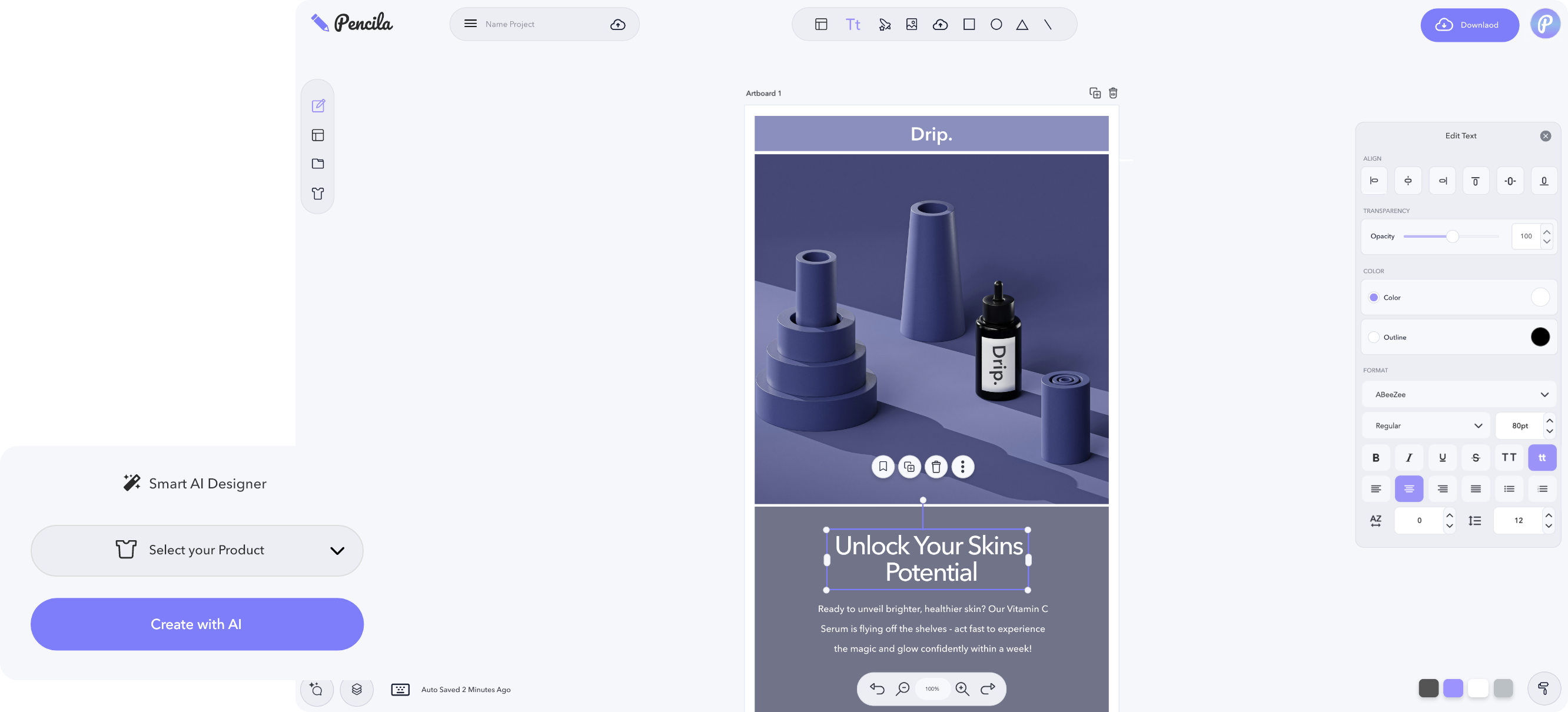The width and height of the screenshot is (1568, 712).
Task: Select the Rectangle shape tool
Action: pyautogui.click(x=969, y=24)
